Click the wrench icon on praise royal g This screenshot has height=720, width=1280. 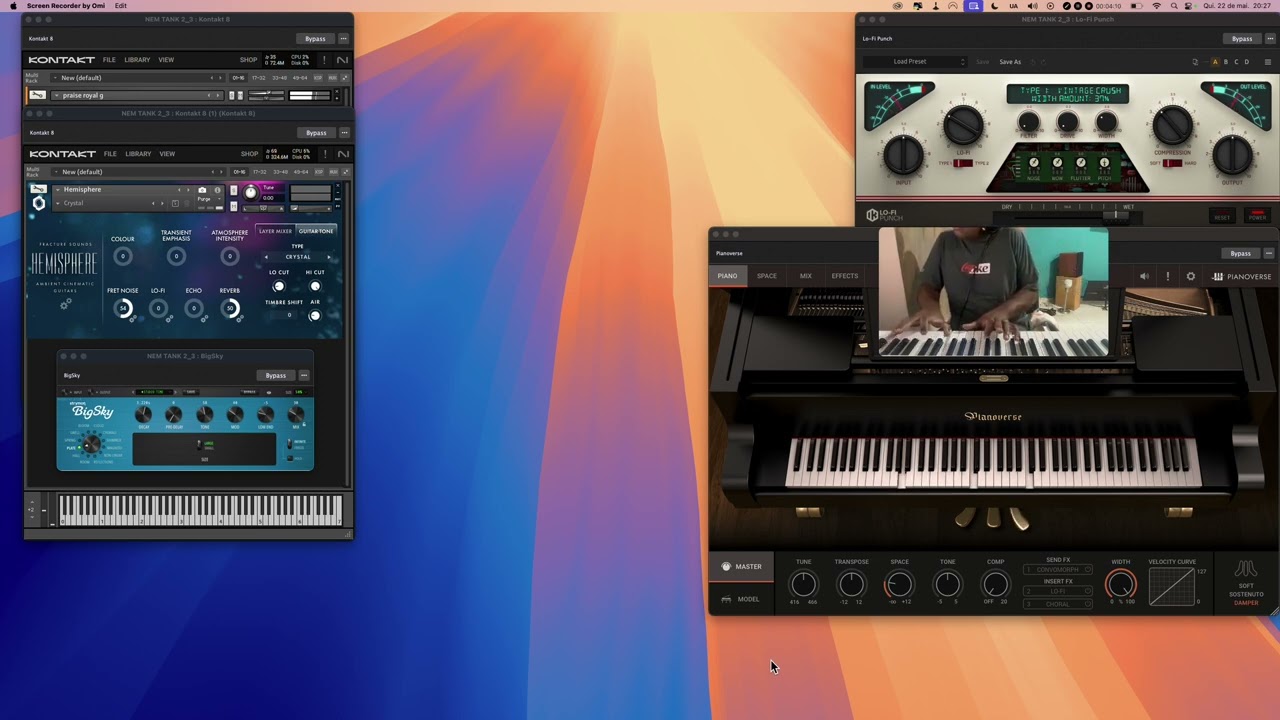tap(37, 95)
